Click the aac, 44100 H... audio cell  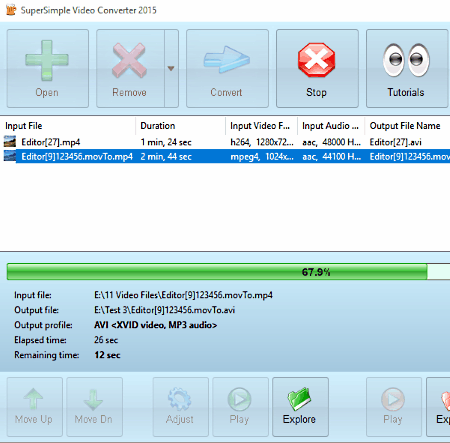coord(331,156)
